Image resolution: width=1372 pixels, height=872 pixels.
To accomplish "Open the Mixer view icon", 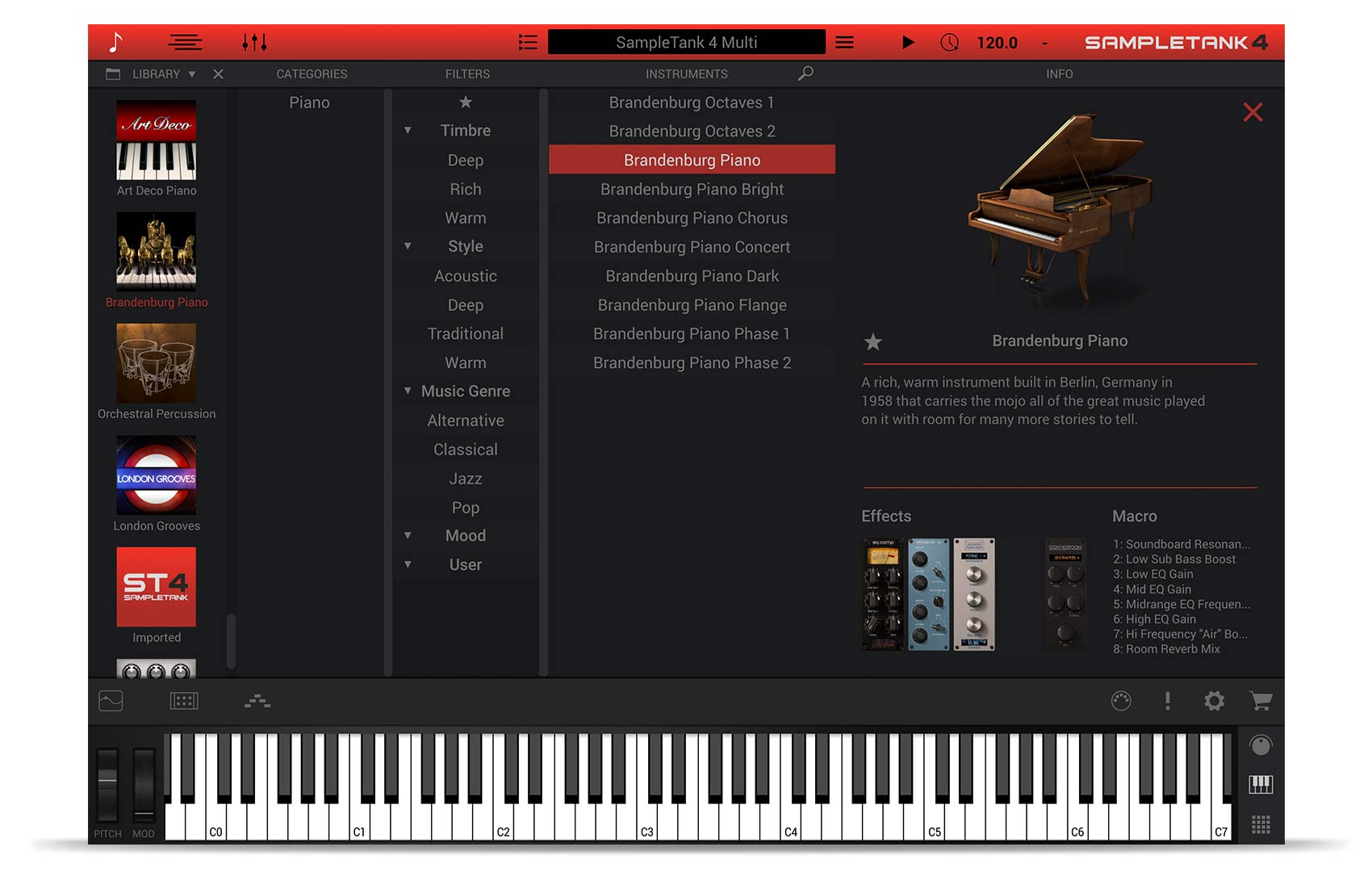I will point(184,42).
